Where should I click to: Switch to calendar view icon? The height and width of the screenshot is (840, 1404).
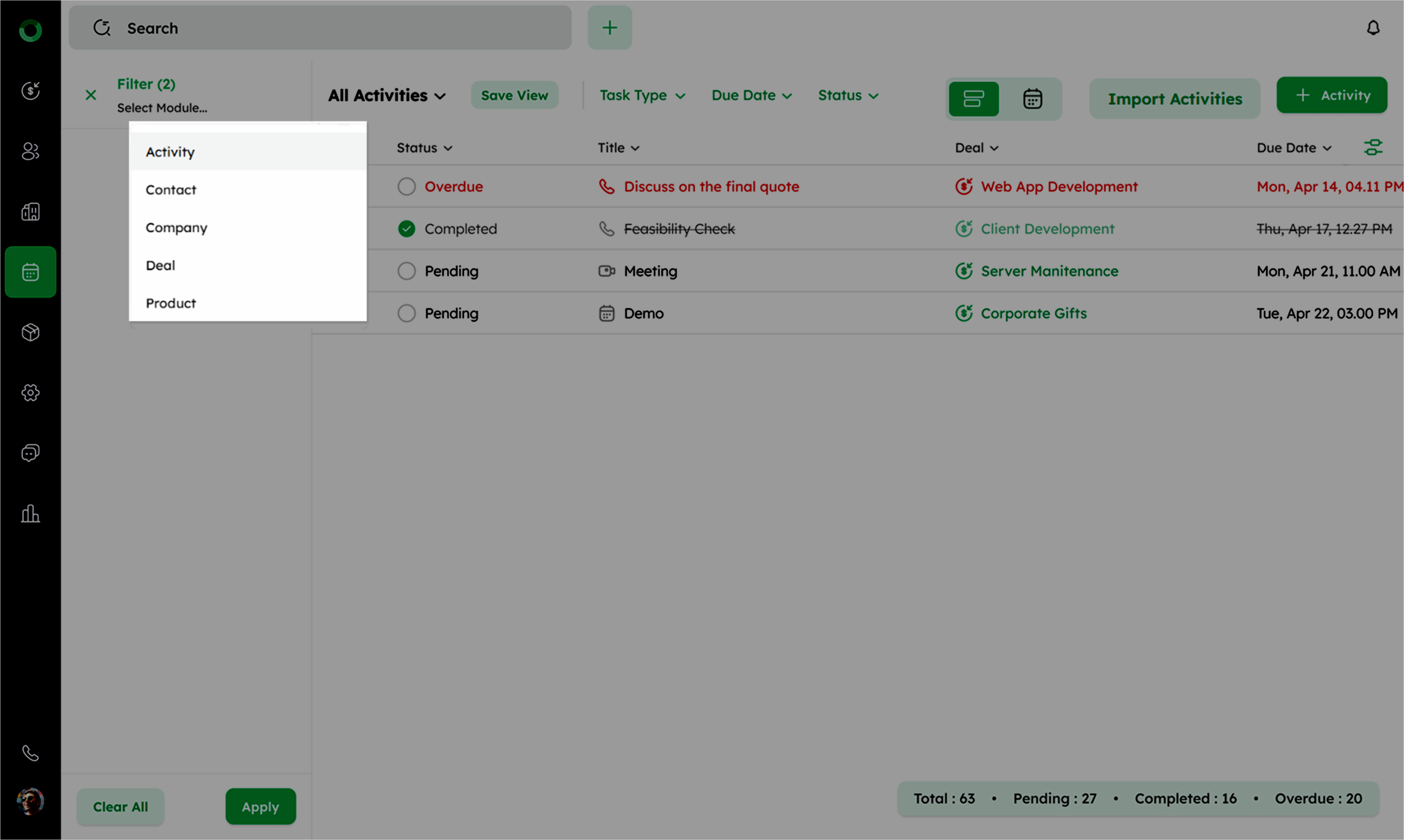[1032, 99]
